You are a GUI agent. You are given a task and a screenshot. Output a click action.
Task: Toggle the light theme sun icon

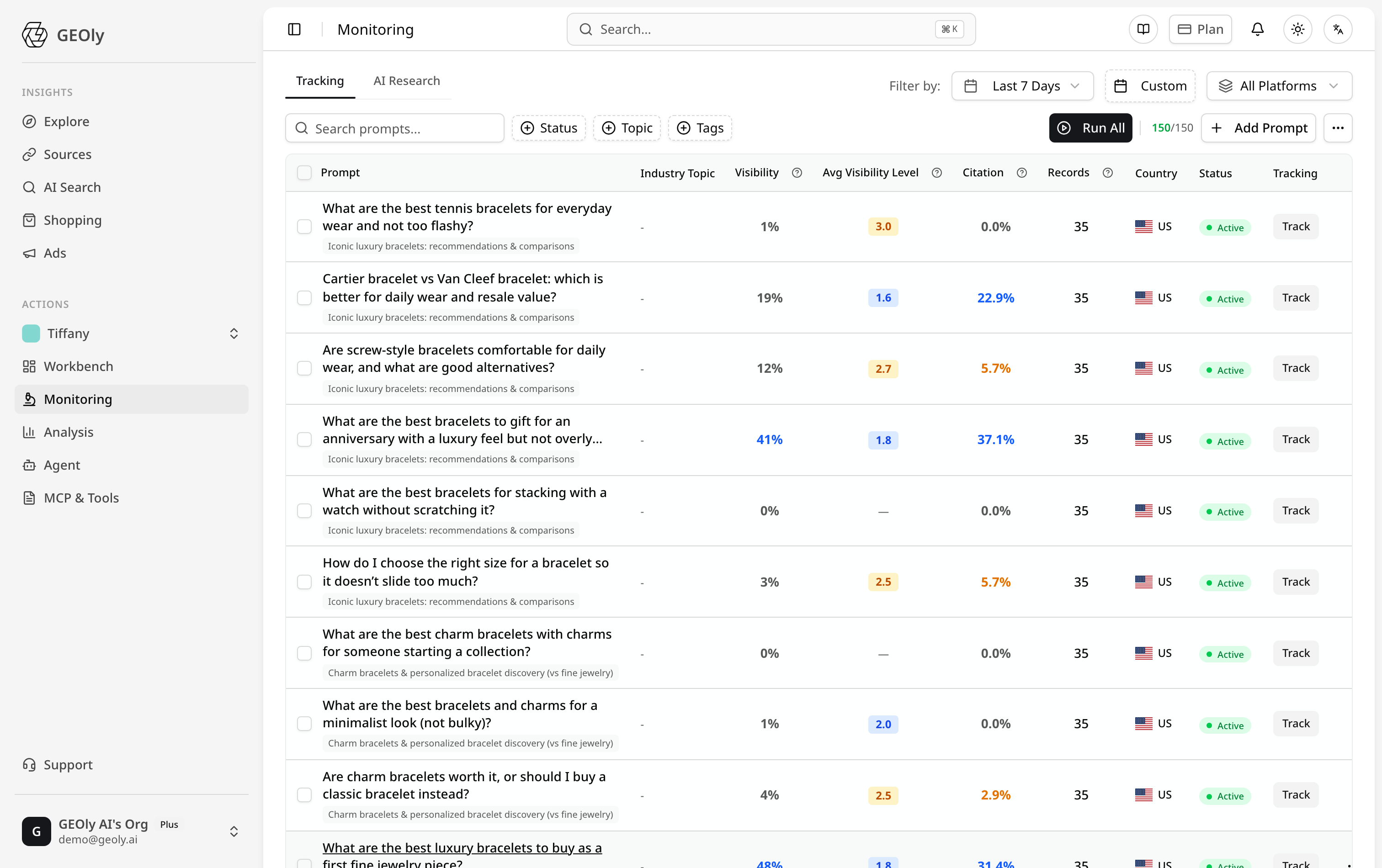pyautogui.click(x=1297, y=29)
